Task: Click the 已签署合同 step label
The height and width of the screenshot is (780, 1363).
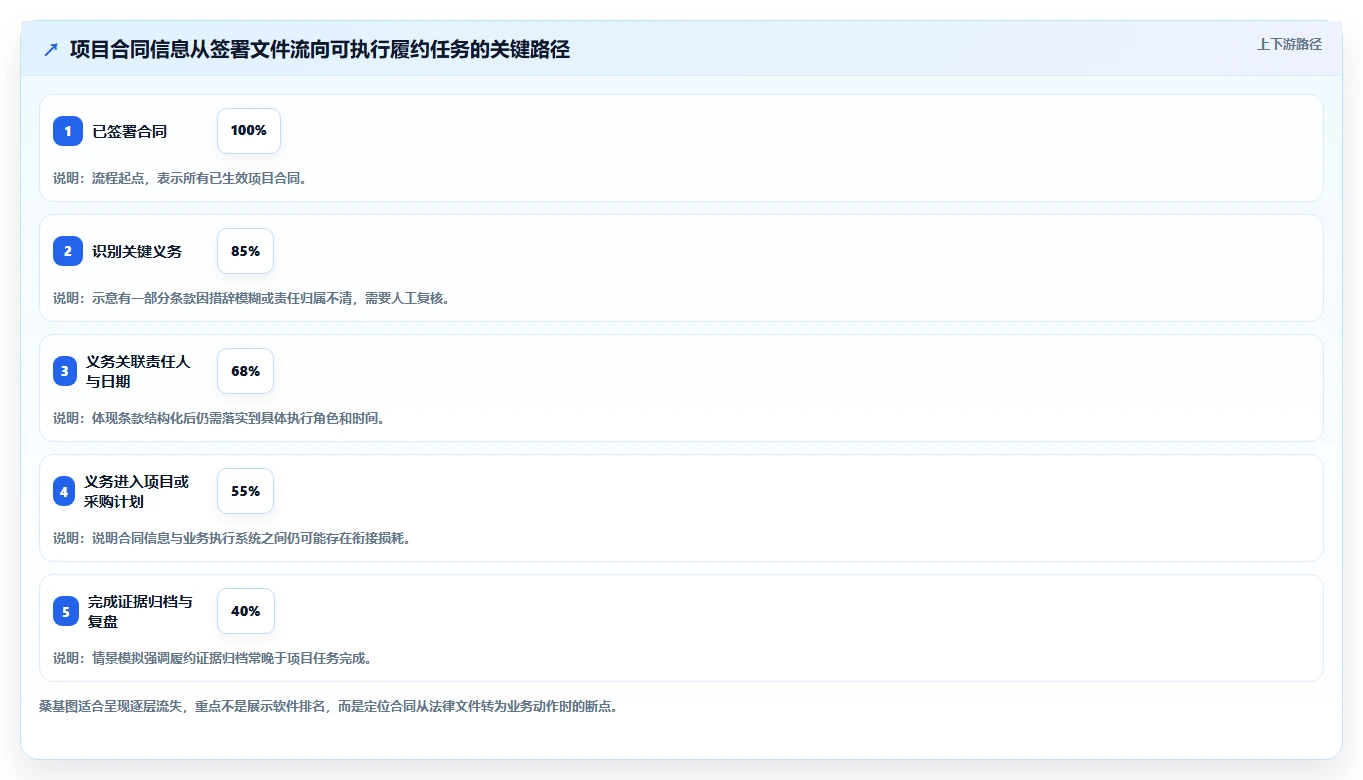Action: point(130,131)
